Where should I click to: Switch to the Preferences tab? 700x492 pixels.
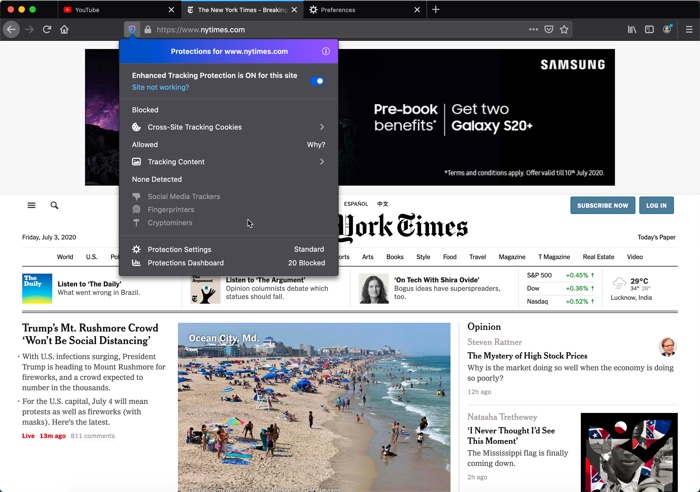(365, 9)
